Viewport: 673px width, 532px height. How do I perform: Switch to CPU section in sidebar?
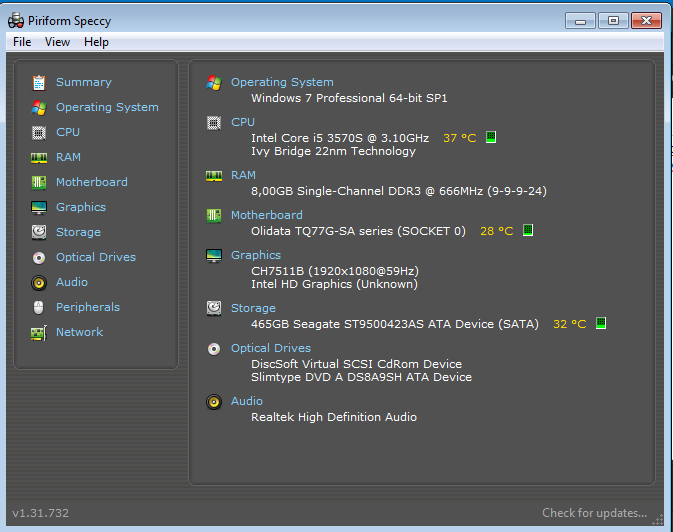pyautogui.click(x=68, y=132)
